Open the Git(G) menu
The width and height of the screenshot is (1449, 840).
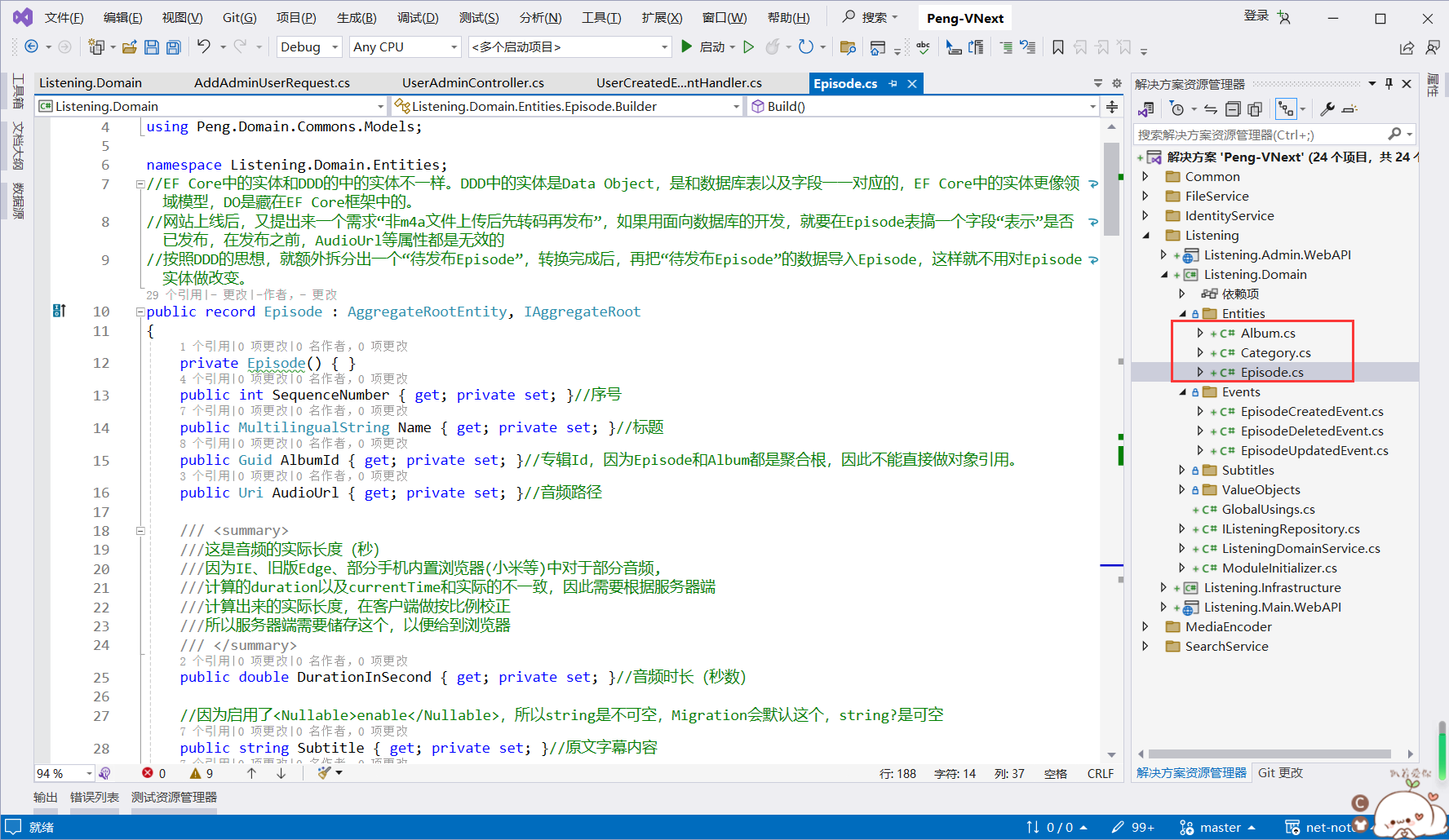[x=239, y=17]
